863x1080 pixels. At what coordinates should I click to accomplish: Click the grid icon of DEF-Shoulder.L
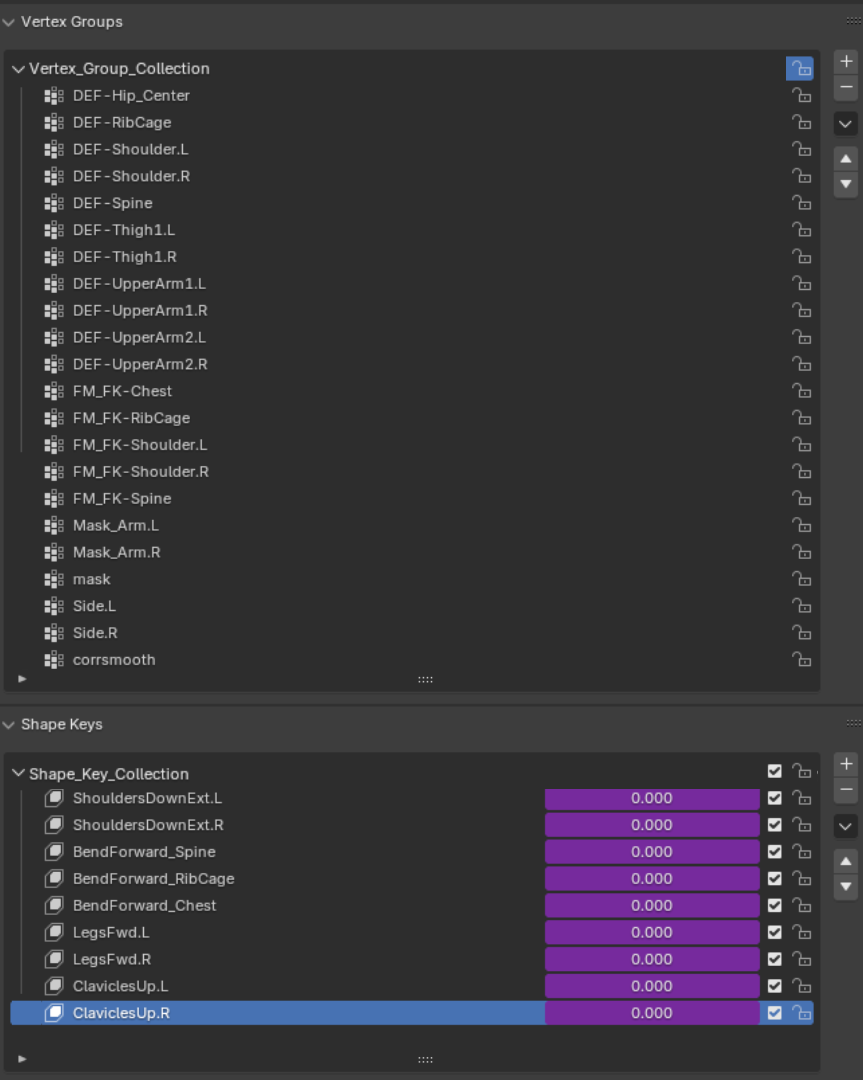tap(54, 149)
